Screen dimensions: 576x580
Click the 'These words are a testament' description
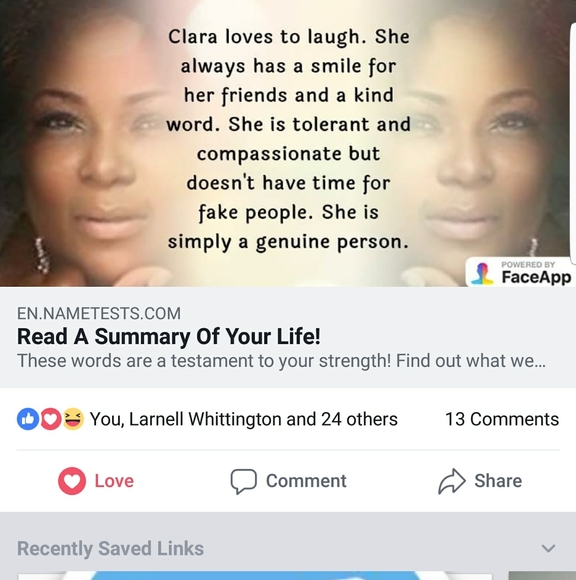pyautogui.click(x=281, y=361)
